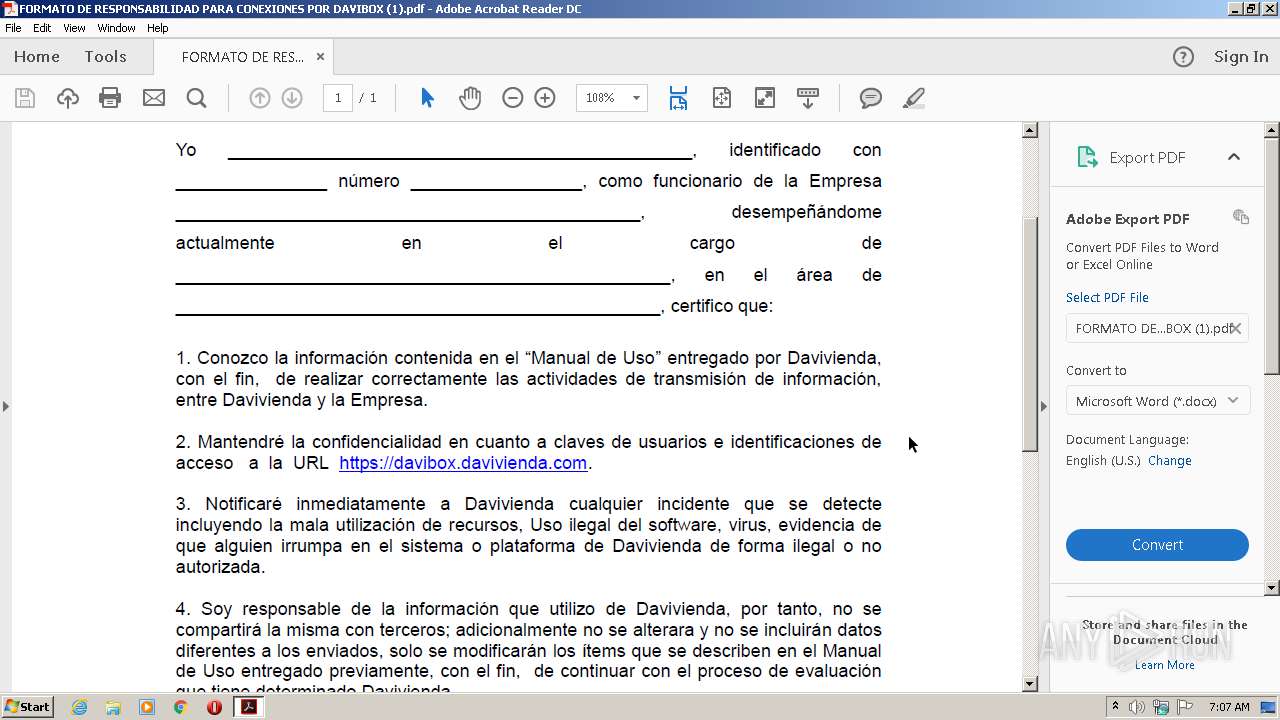Select the Highlight text pen tool
This screenshot has height=720, width=1280.
click(913, 98)
